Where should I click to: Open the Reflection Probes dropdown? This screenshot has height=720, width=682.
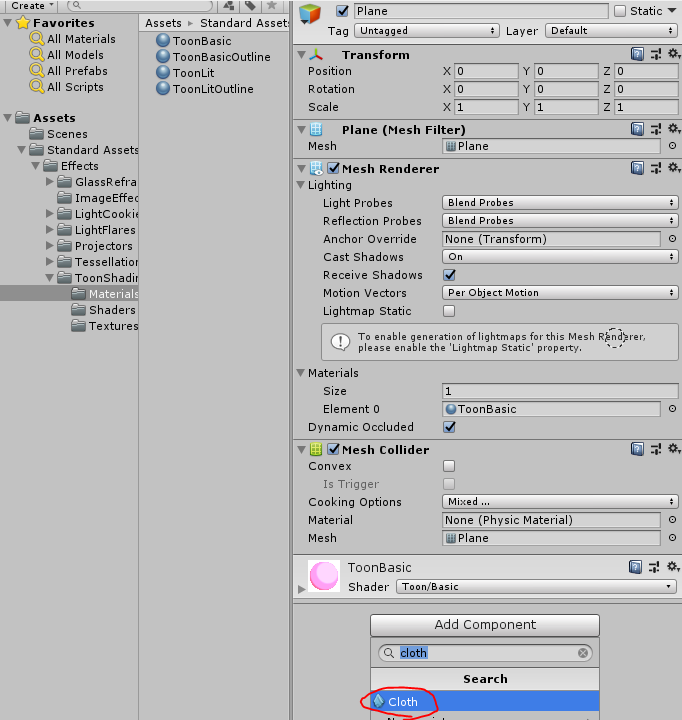560,220
